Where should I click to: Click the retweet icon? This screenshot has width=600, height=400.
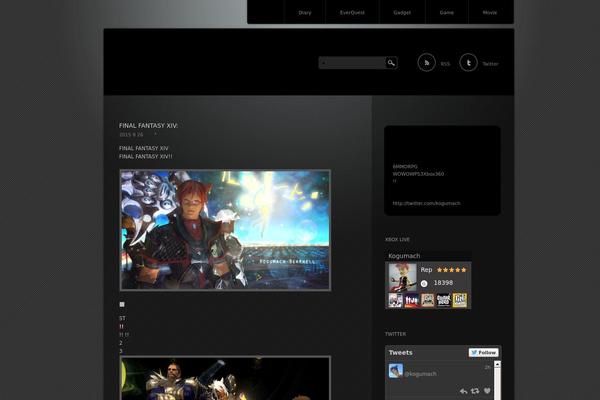click(475, 391)
